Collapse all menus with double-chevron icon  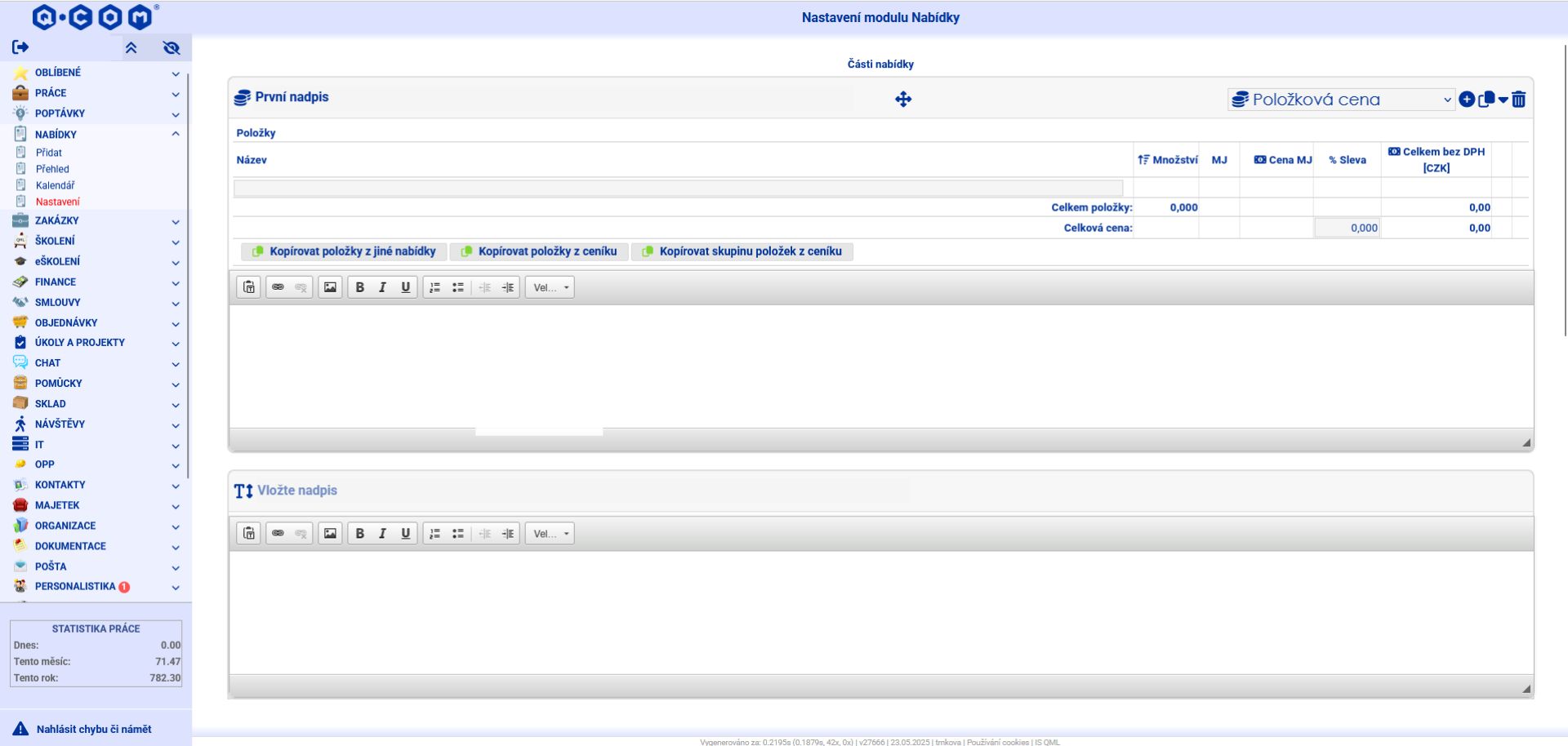tap(131, 48)
